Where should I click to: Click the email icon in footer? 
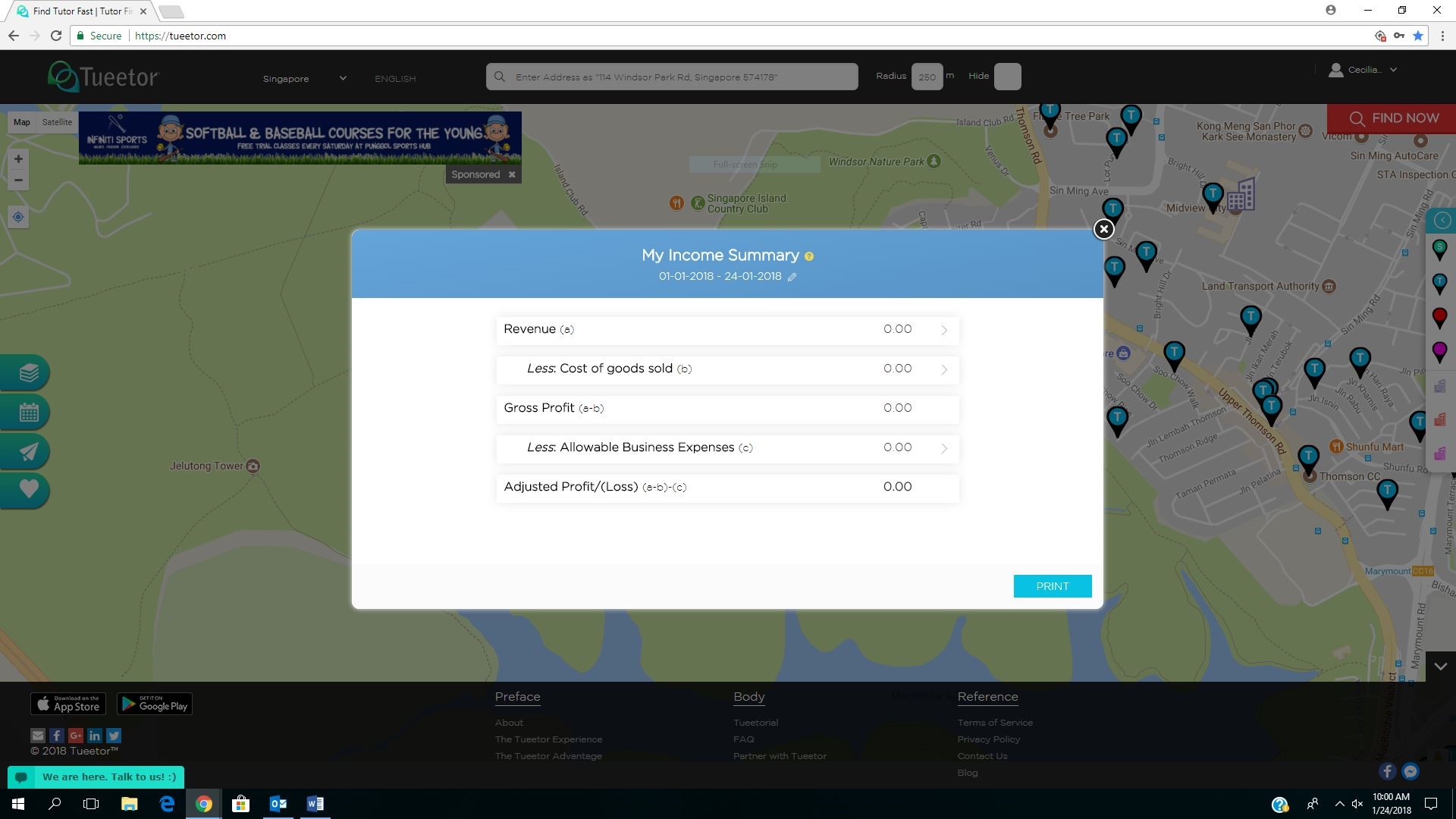pos(38,736)
